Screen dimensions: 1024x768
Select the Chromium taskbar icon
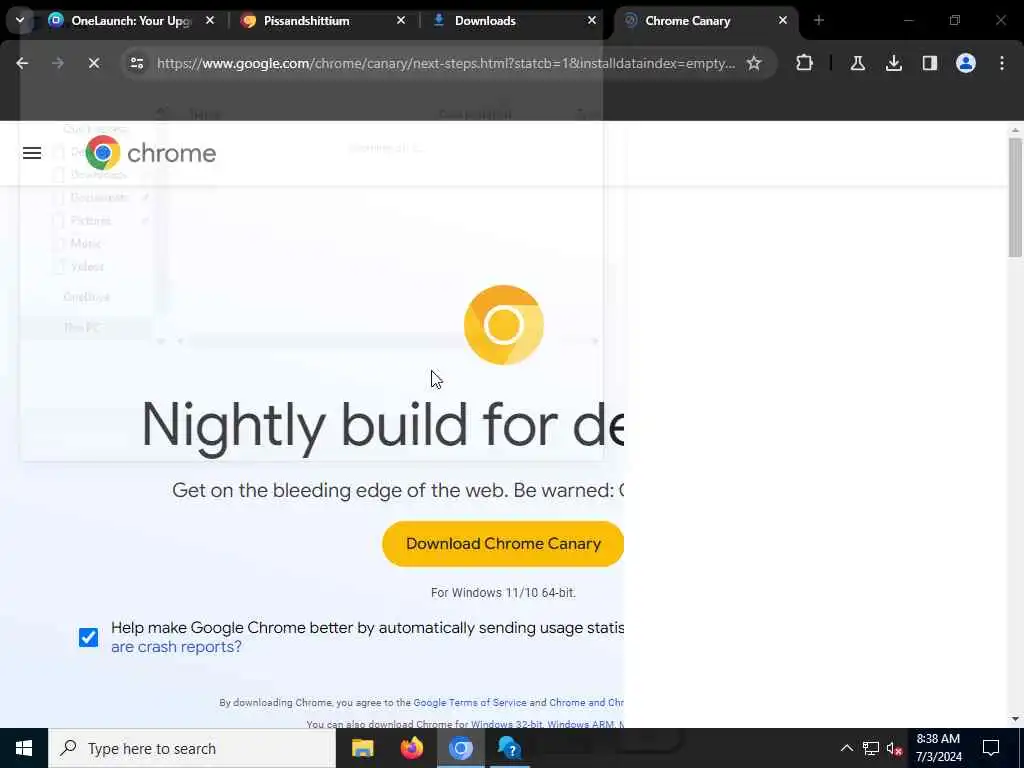pyautogui.click(x=460, y=748)
